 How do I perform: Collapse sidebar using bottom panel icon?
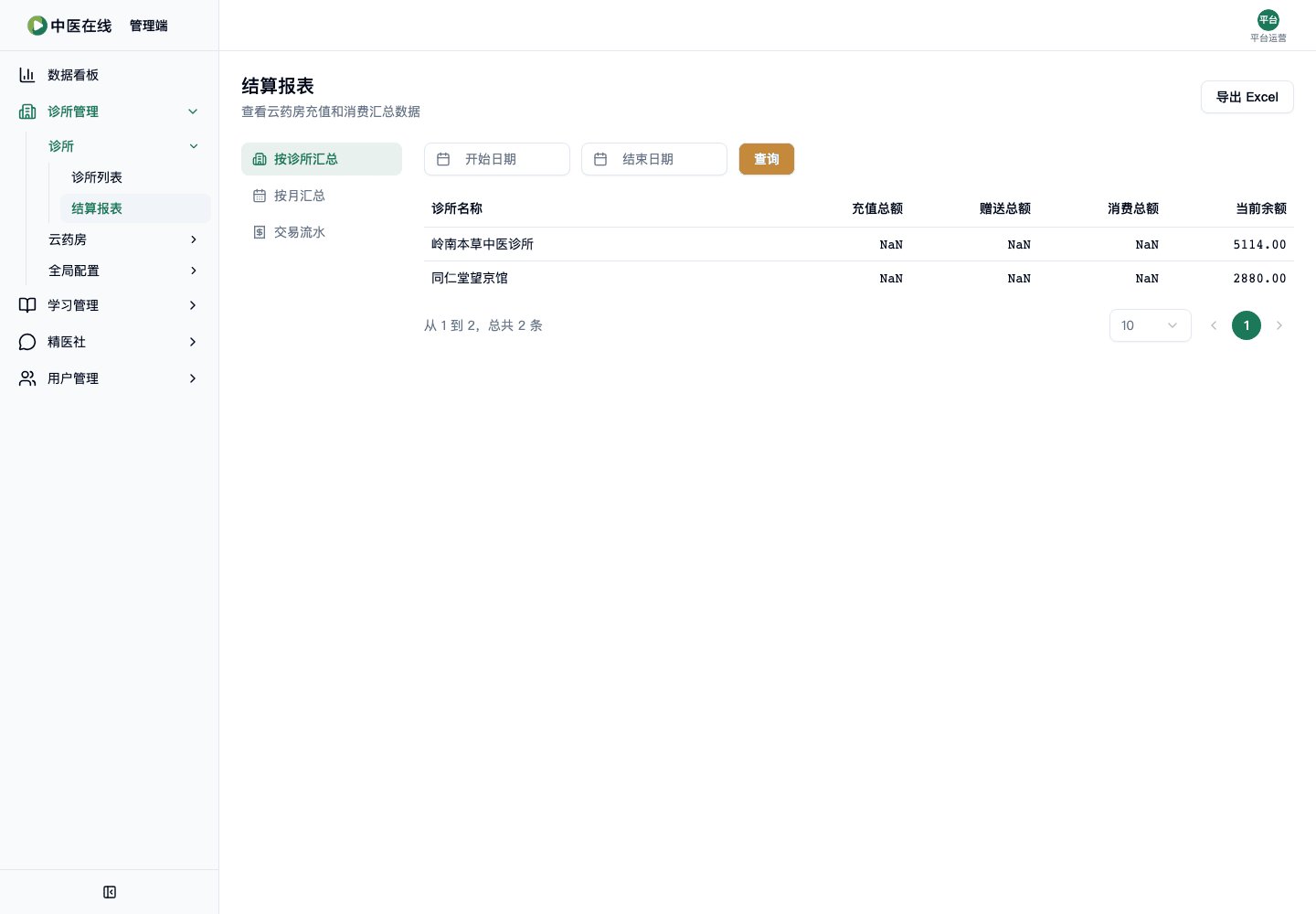click(x=110, y=892)
